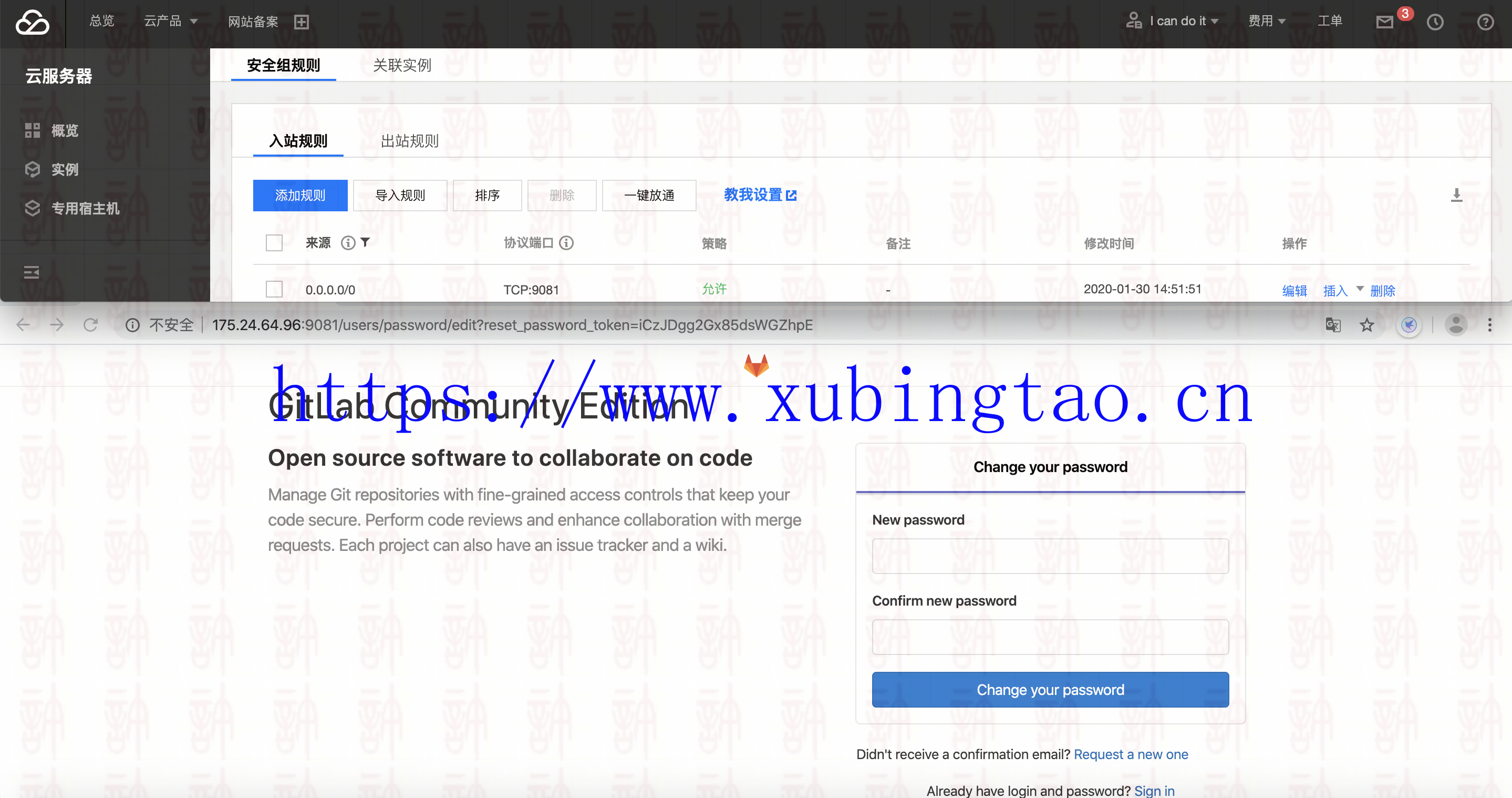The image size is (1512, 798).
Task: Click the Request a new one link
Action: tap(1131, 754)
